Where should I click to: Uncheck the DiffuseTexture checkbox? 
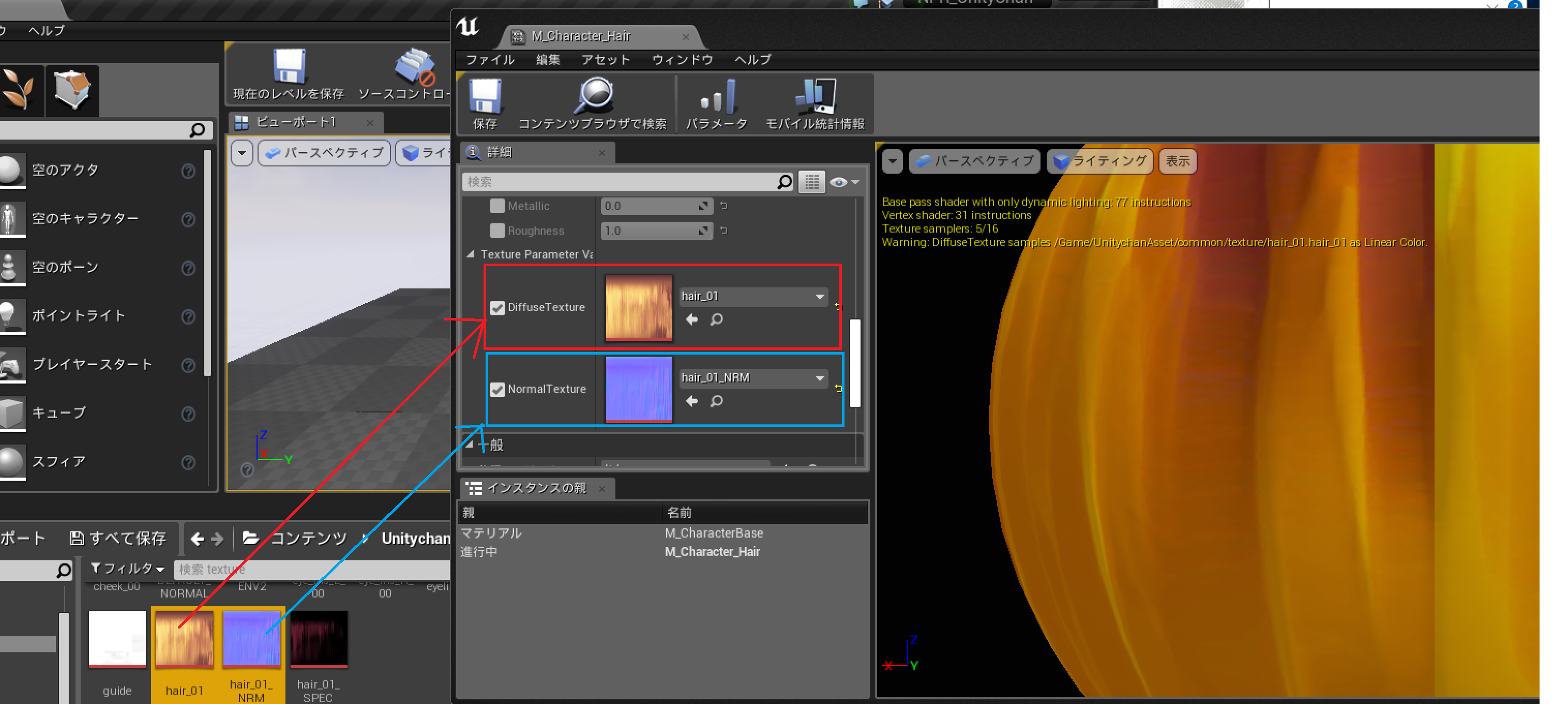pos(497,307)
